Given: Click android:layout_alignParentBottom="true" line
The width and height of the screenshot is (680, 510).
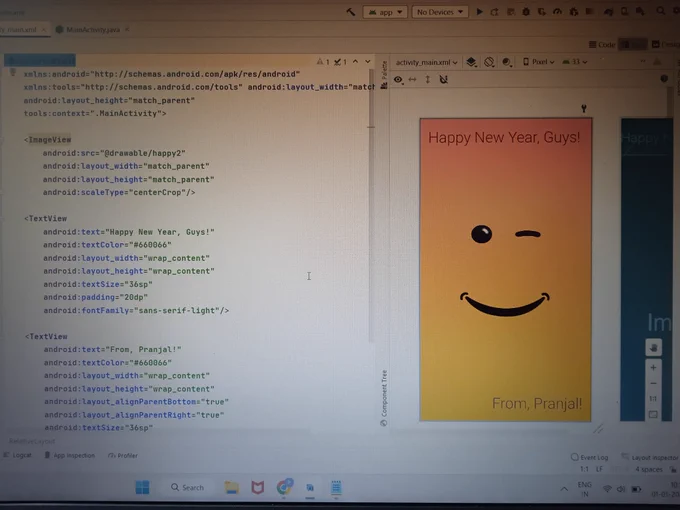Looking at the screenshot, I should [136, 402].
